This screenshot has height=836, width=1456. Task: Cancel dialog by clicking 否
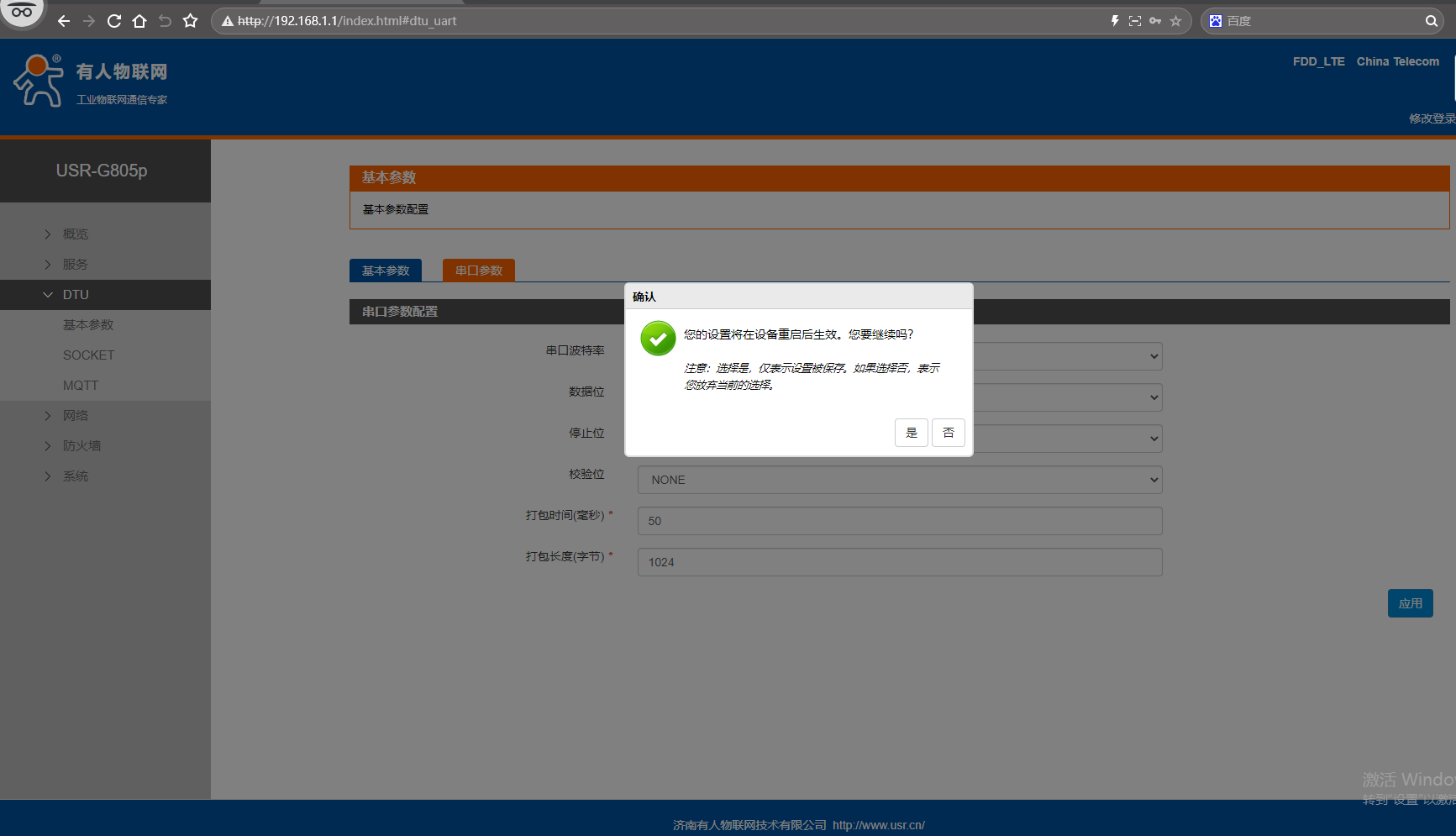[949, 433]
